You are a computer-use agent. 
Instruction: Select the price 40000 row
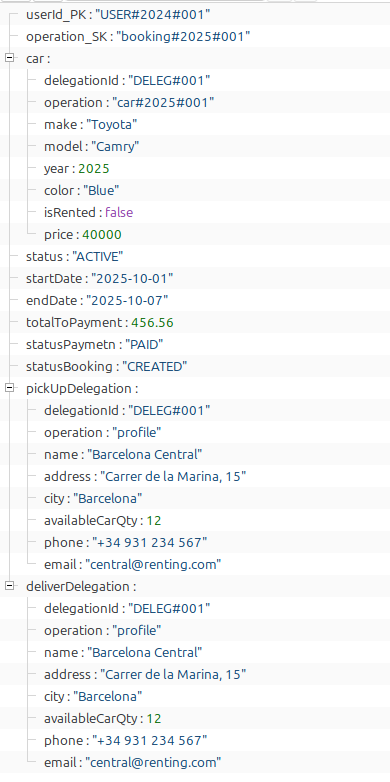(x=195, y=234)
